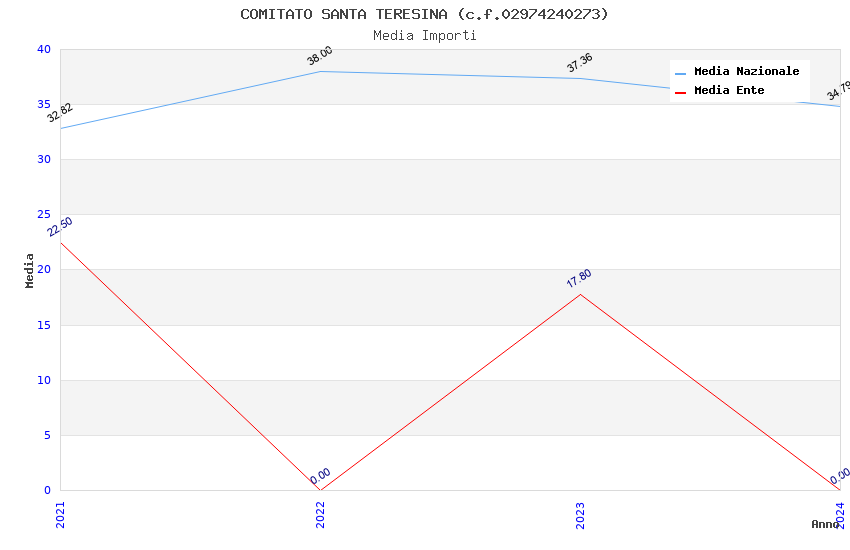Click the Media y-axis title
This screenshot has width=850, height=550.
coord(30,270)
